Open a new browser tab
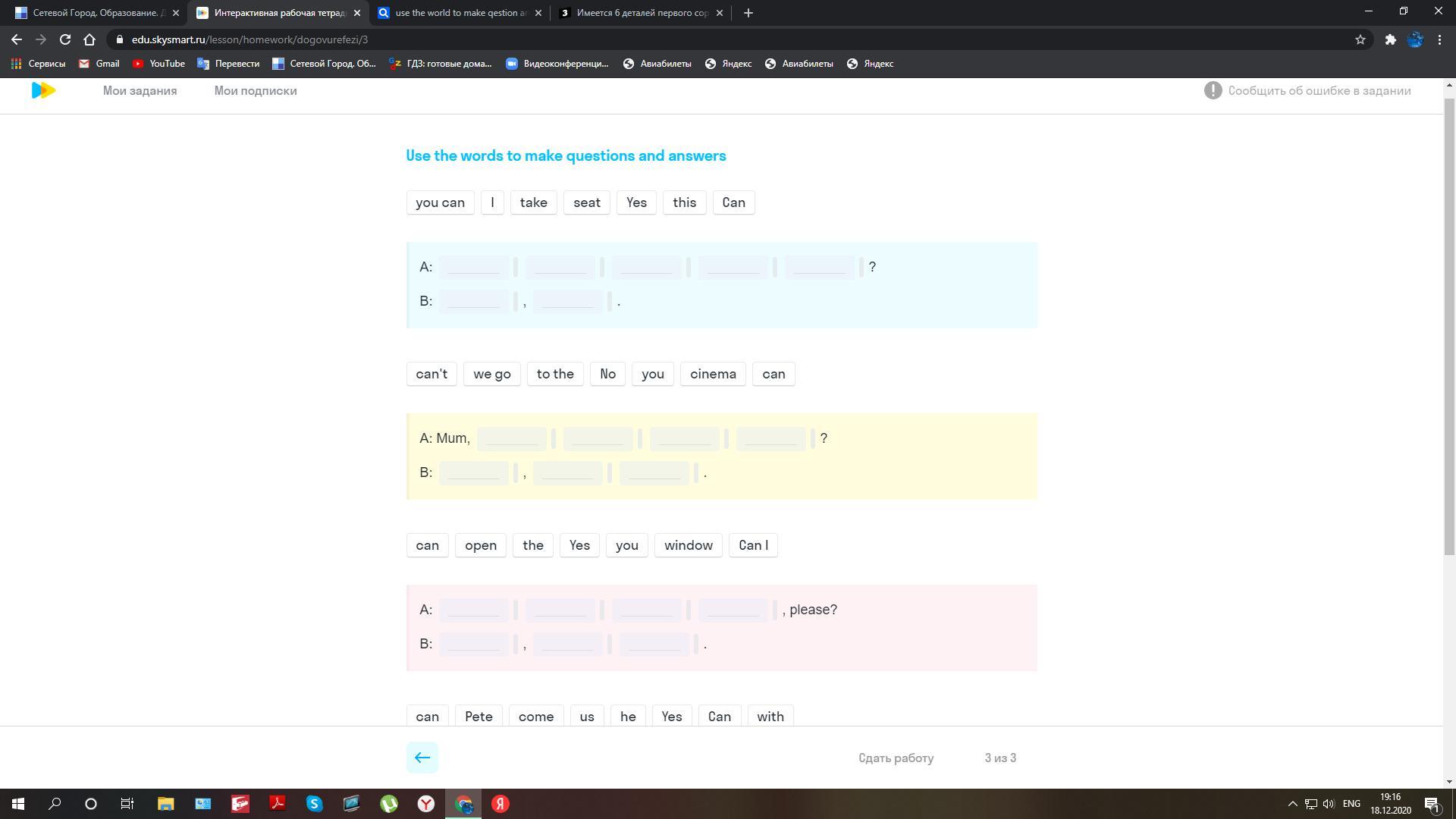This screenshot has width=1456, height=819. pyautogui.click(x=748, y=13)
